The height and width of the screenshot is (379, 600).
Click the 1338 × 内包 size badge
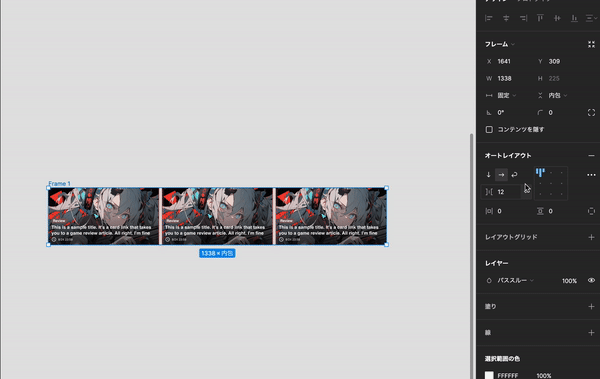(217, 253)
